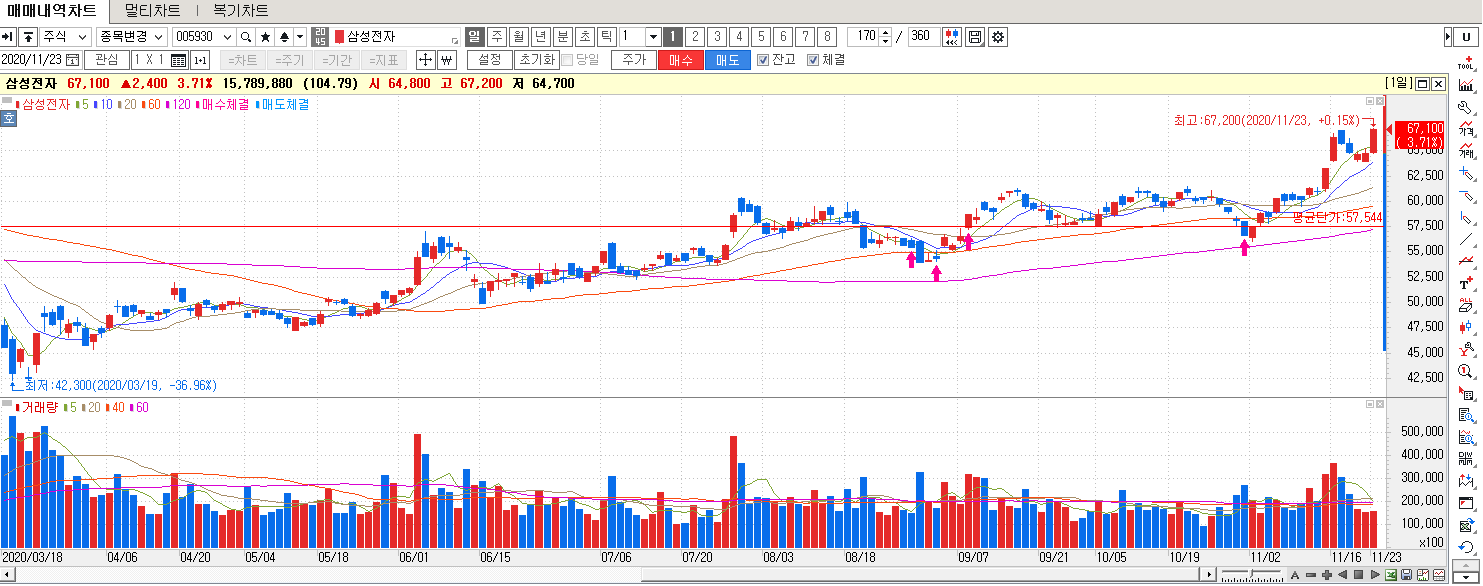Click the save chart layout icon
This screenshot has height=586, width=1483.
(x=975, y=37)
